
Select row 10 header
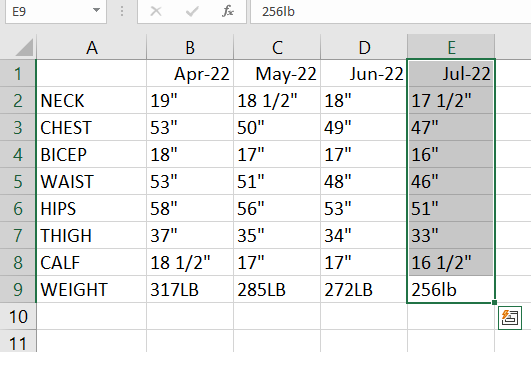click(x=18, y=316)
